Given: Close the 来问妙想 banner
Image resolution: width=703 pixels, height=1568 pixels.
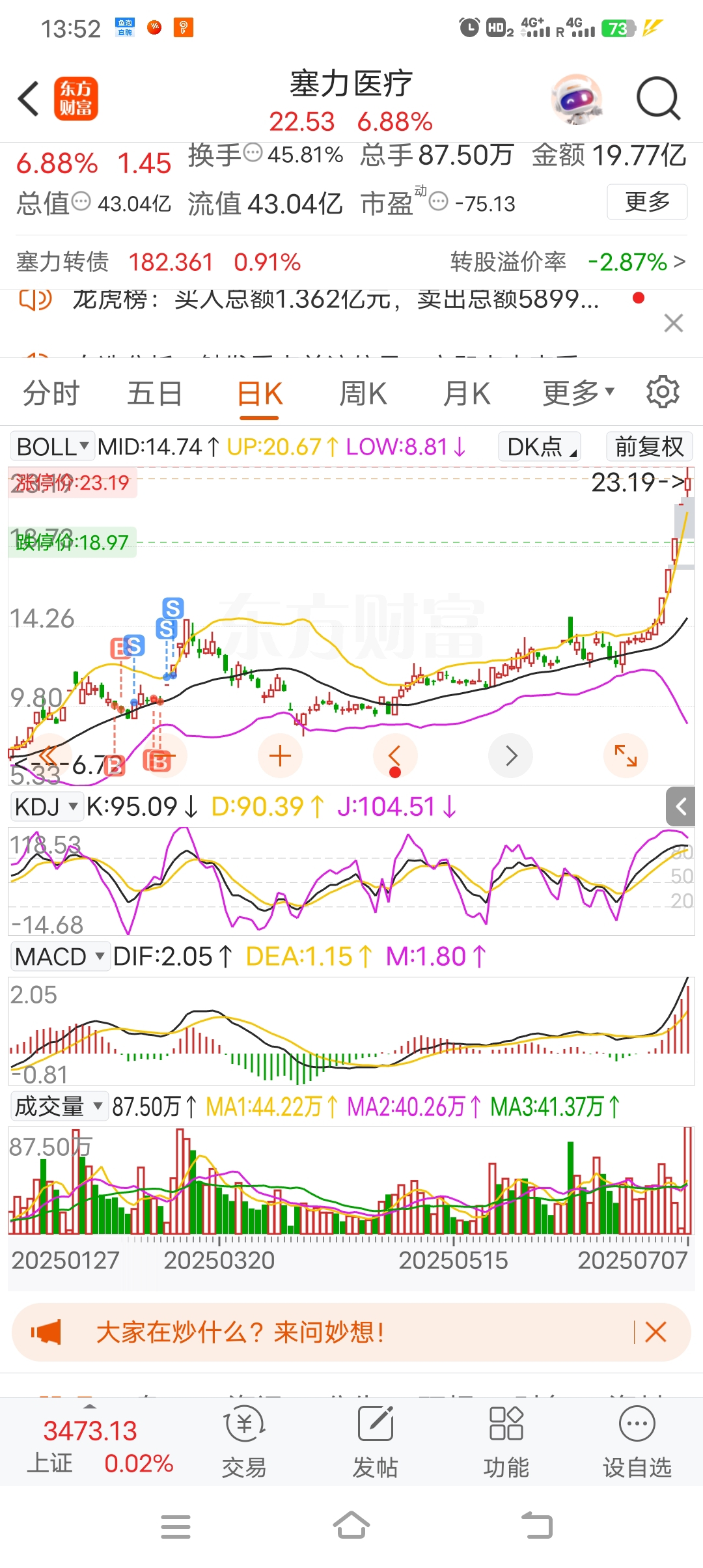Looking at the screenshot, I should [x=655, y=1332].
